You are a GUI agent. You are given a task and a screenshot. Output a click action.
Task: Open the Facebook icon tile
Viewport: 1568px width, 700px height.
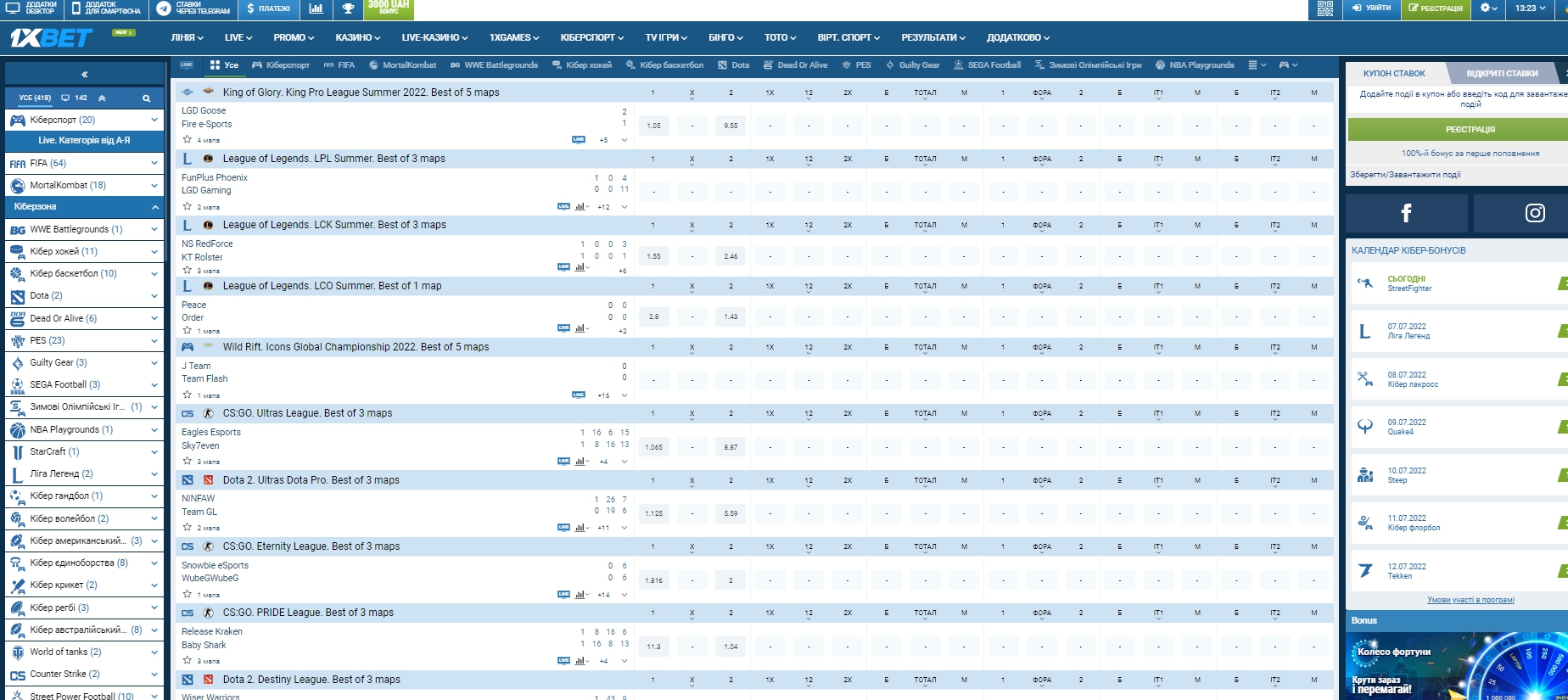[1406, 213]
